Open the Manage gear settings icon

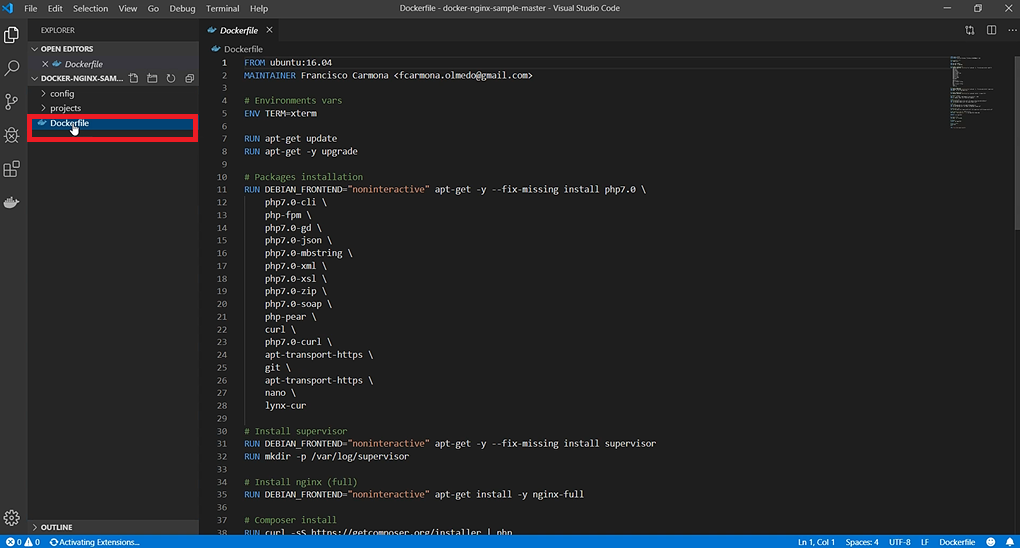pyautogui.click(x=12, y=517)
